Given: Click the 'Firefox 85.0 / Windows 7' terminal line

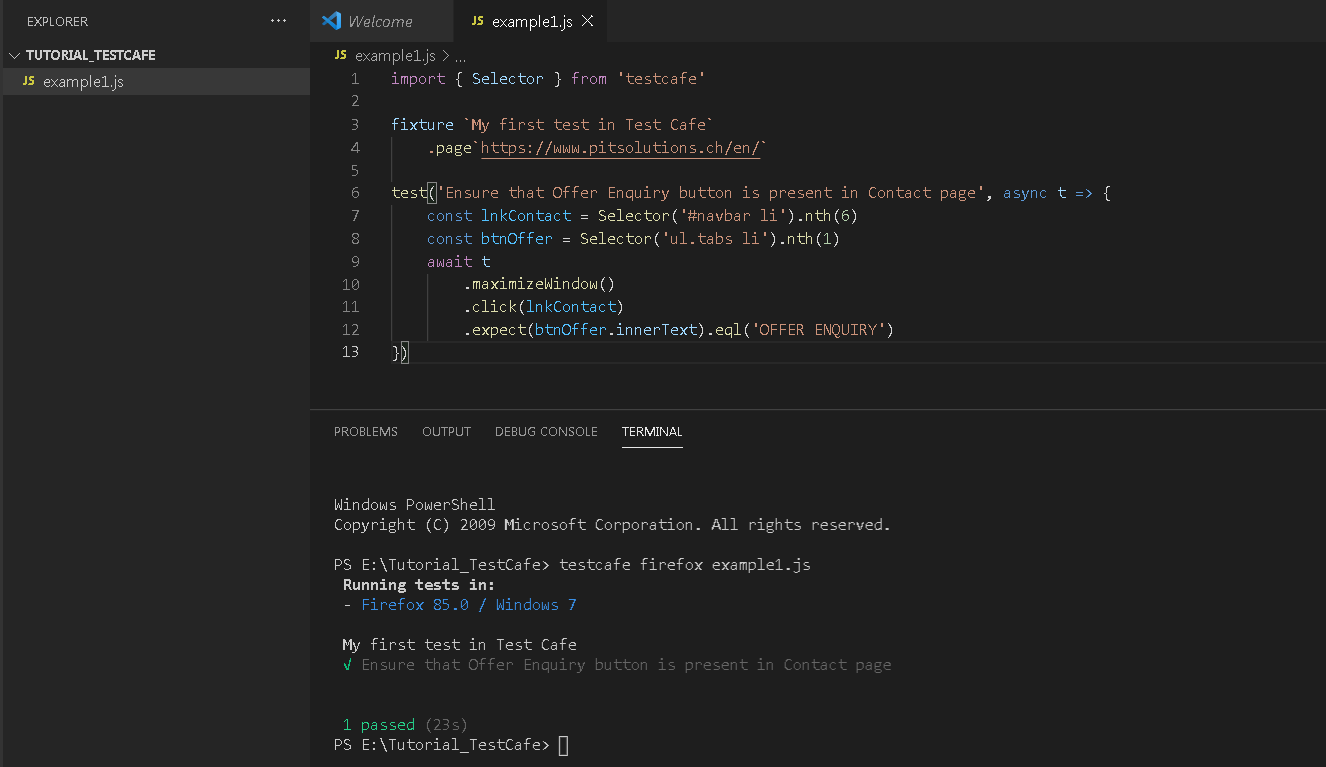Looking at the screenshot, I should tap(469, 605).
